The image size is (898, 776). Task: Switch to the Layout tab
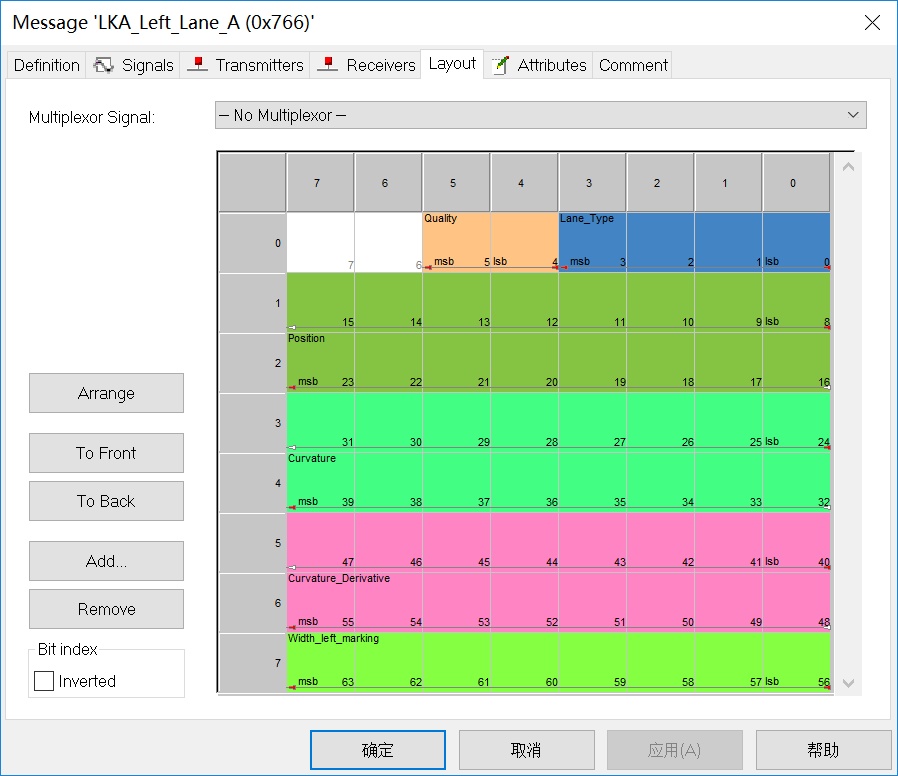tap(452, 64)
